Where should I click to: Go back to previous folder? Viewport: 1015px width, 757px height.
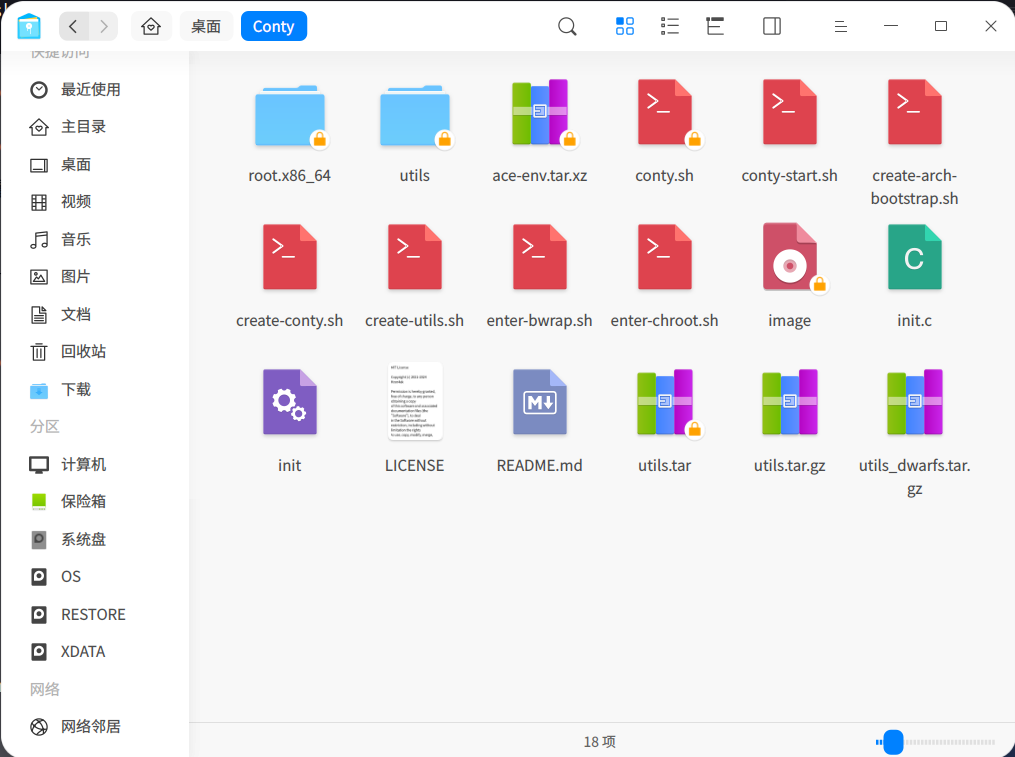(x=73, y=27)
